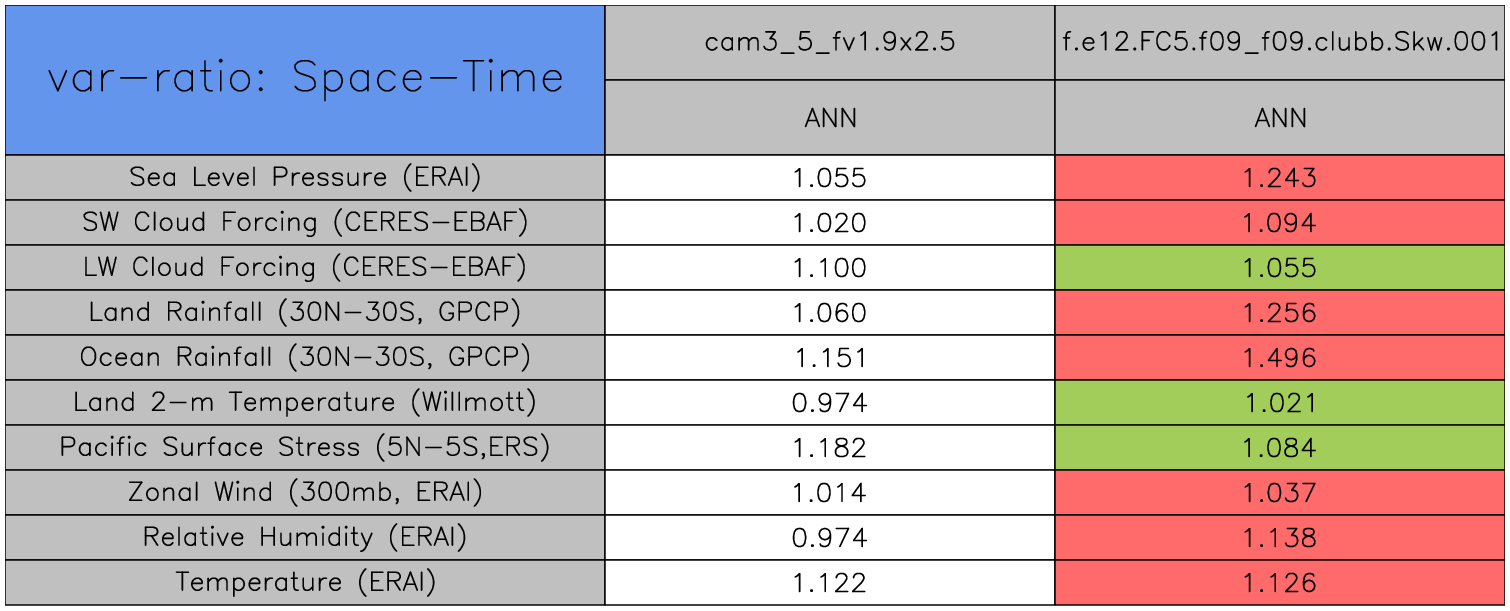Click the Zonal Wind (300mb, ERAI) label
1510x611 pixels.
click(x=305, y=492)
